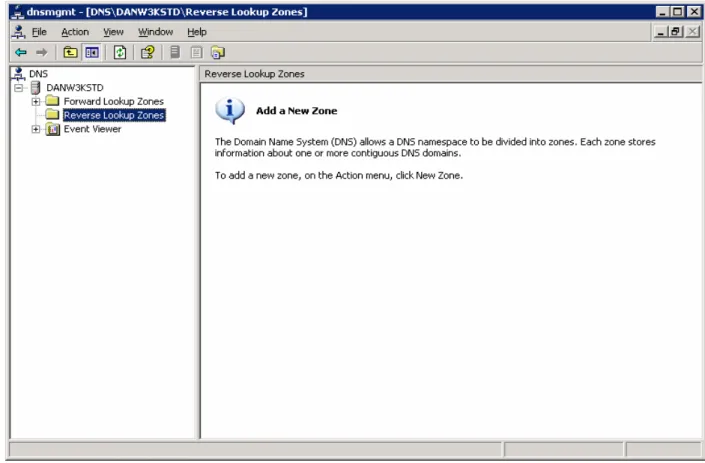Viewport: 705px width, 463px height.
Task: Collapse the DANW3KSTD server node
Action: click(18, 88)
